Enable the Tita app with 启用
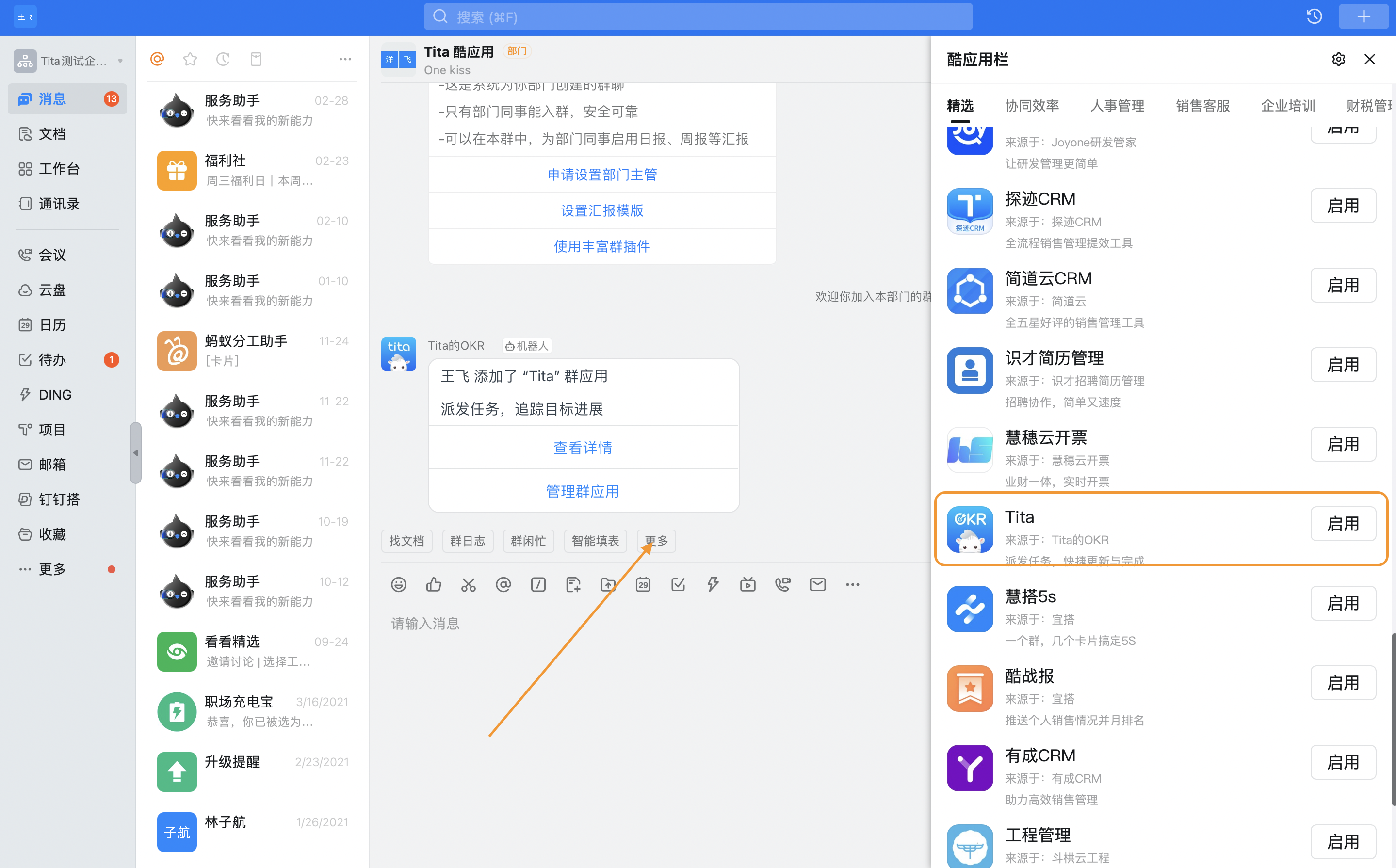This screenshot has height=868, width=1396. point(1343,524)
